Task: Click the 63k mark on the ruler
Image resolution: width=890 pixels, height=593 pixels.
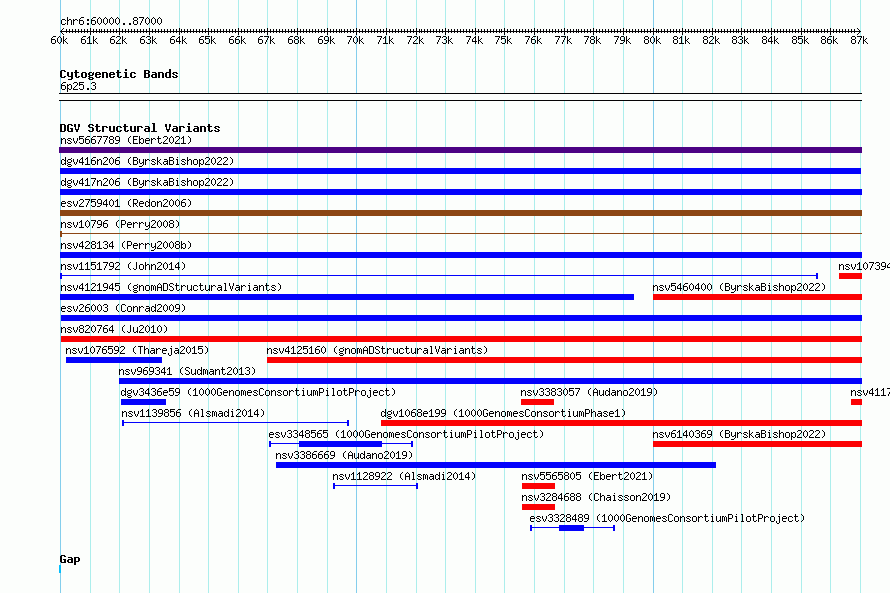Action: click(x=148, y=40)
